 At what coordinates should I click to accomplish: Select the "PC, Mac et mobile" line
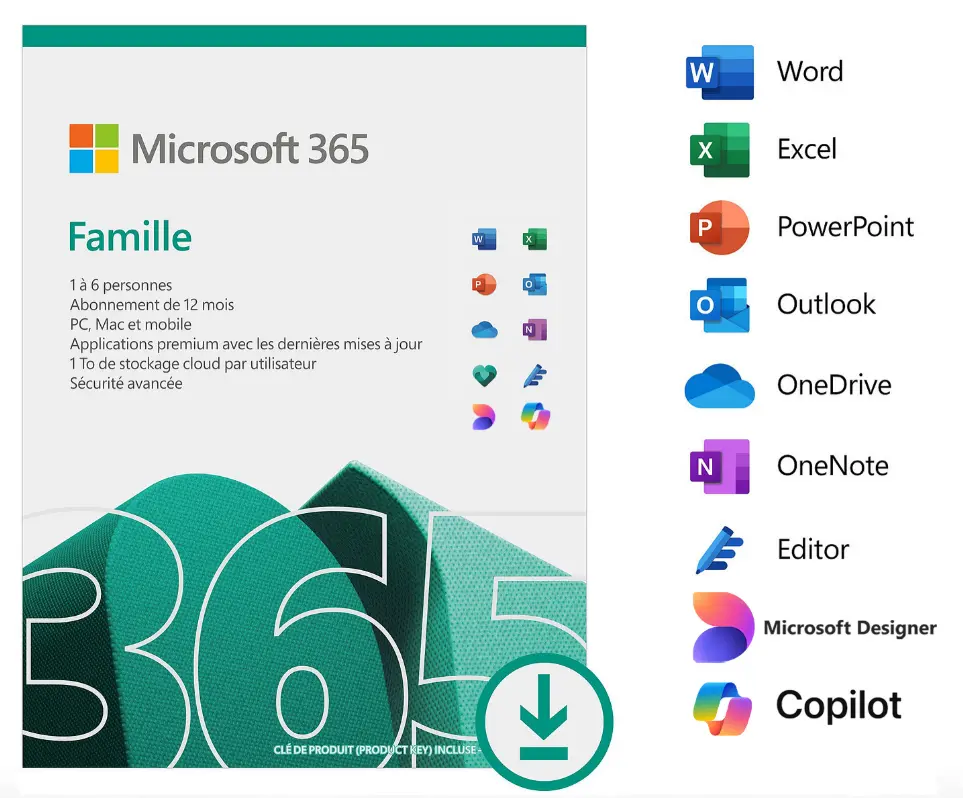click(131, 324)
